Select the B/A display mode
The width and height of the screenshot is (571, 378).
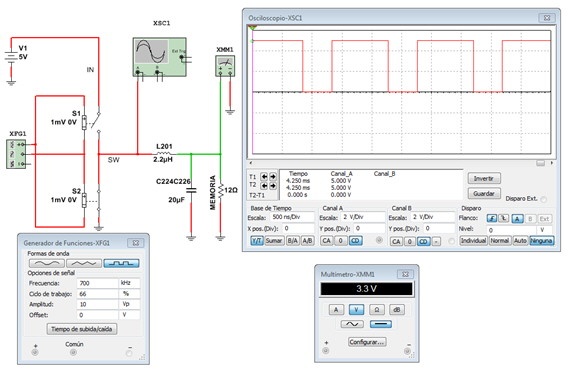(x=293, y=241)
